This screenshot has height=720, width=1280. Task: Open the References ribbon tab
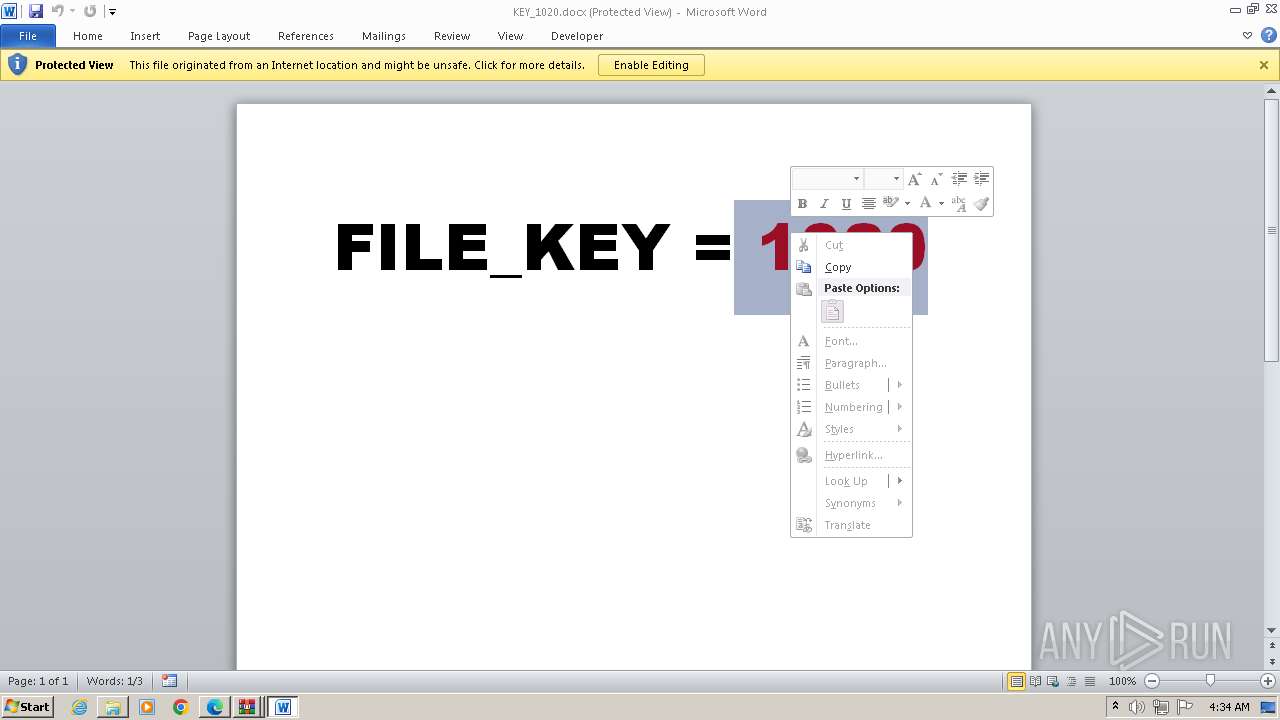pyautogui.click(x=306, y=36)
